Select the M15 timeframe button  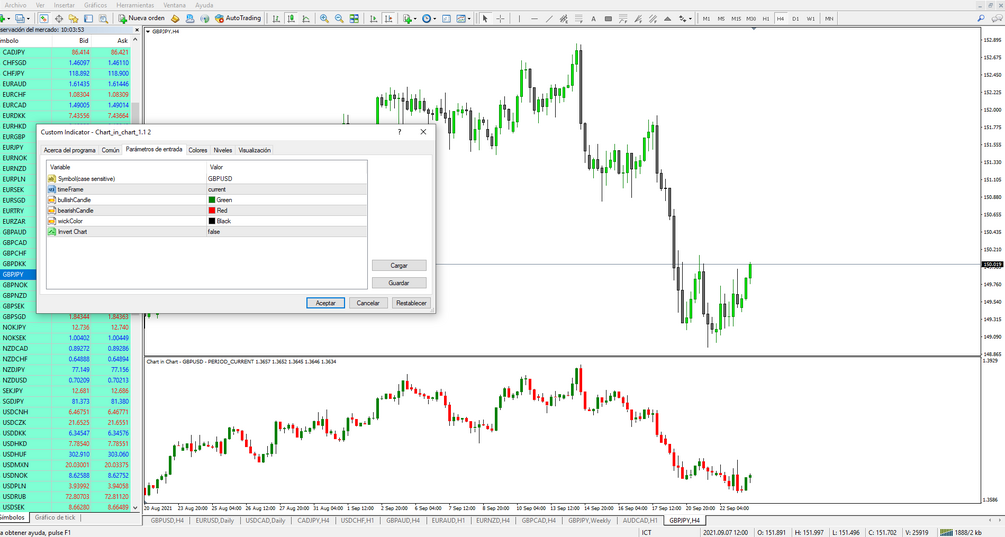(x=736, y=19)
